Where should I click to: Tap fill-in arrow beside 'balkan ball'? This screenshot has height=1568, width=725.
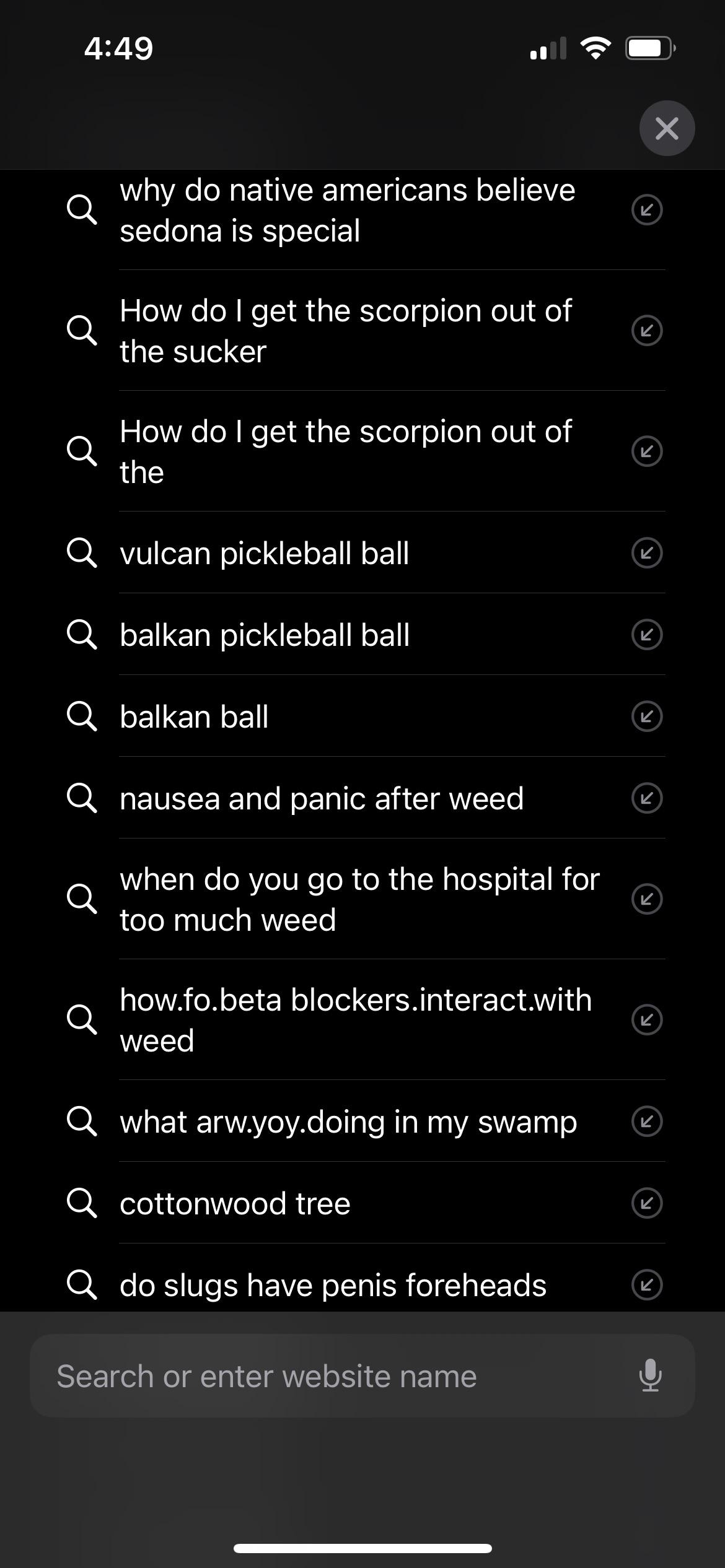pyautogui.click(x=647, y=716)
